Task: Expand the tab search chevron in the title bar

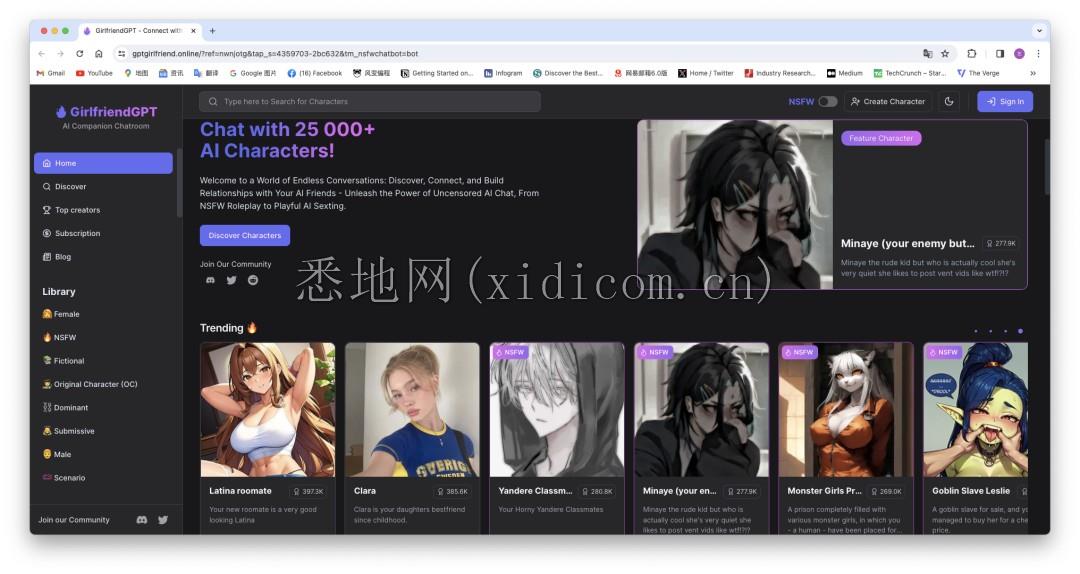Action: 1039,31
